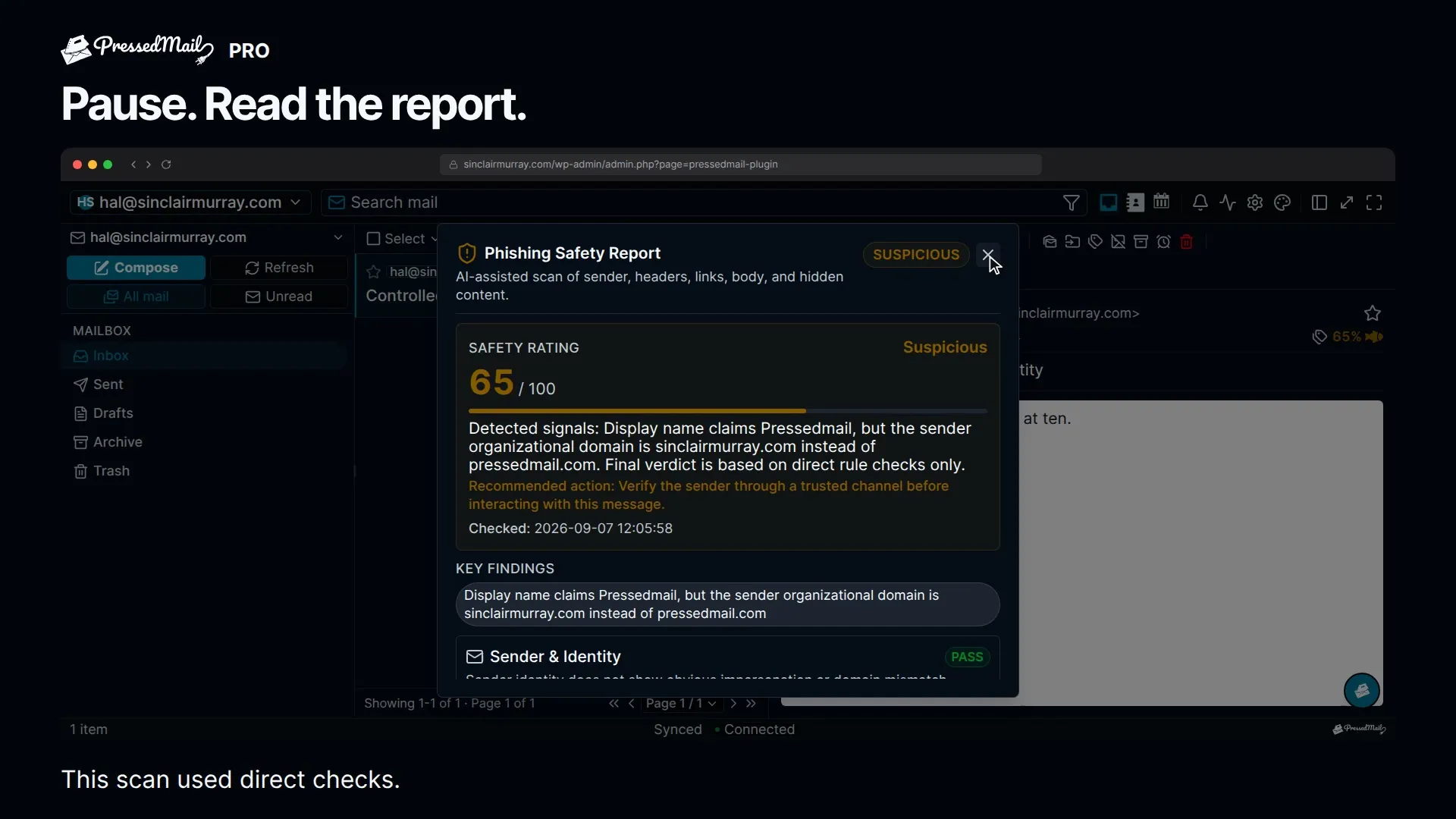1456x819 pixels.
Task: Open notifications bell icon
Action: (1200, 202)
